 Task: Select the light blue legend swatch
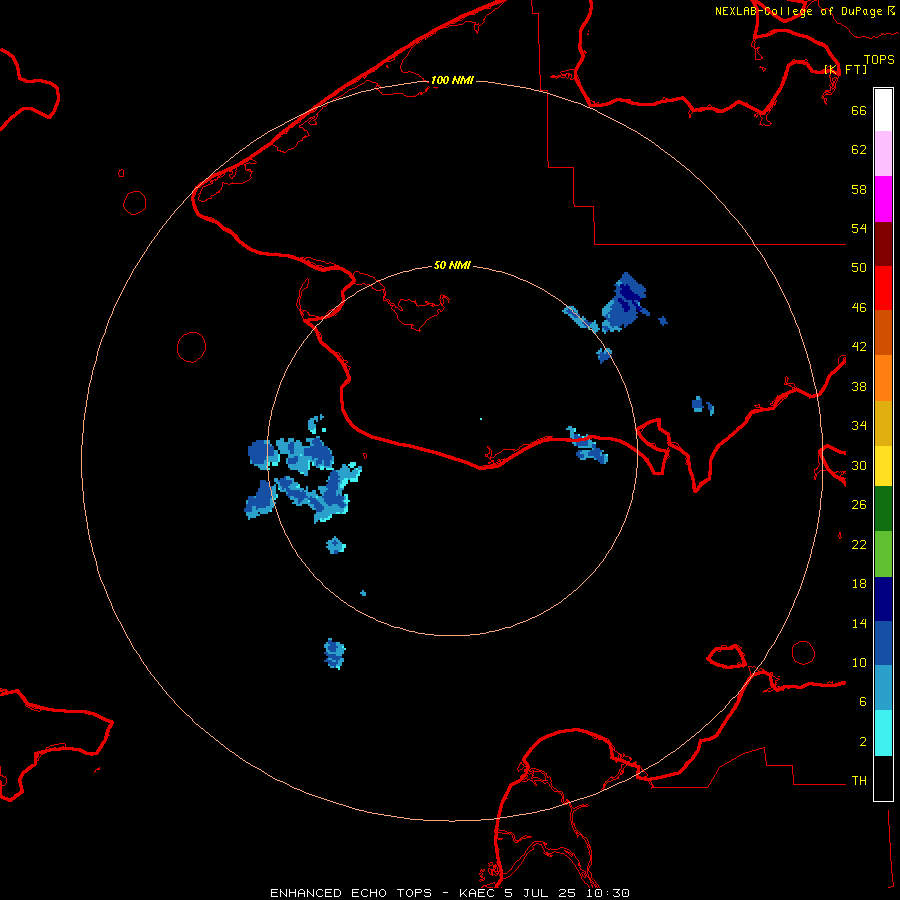[883, 688]
